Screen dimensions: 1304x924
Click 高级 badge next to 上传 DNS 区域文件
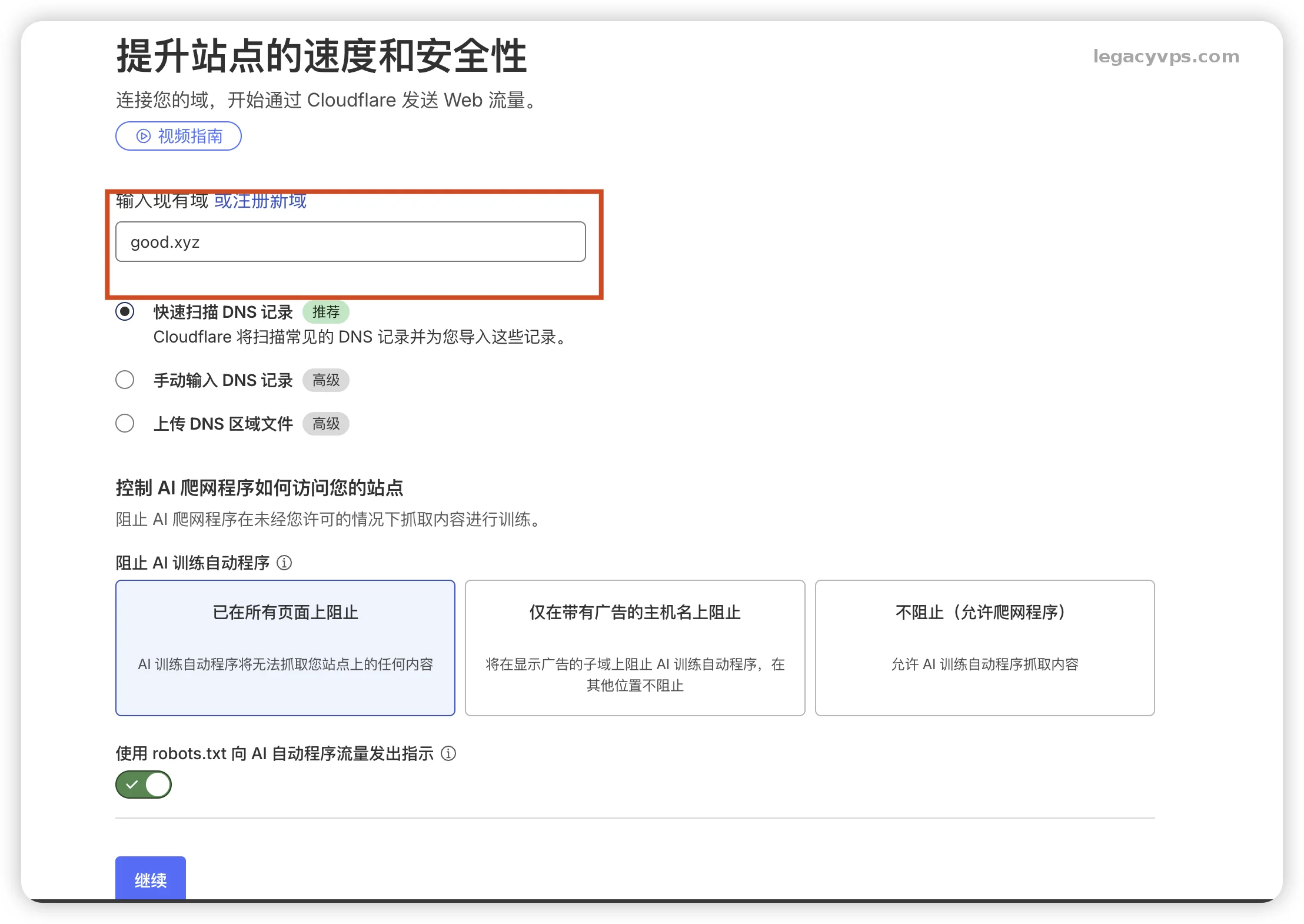[325, 424]
